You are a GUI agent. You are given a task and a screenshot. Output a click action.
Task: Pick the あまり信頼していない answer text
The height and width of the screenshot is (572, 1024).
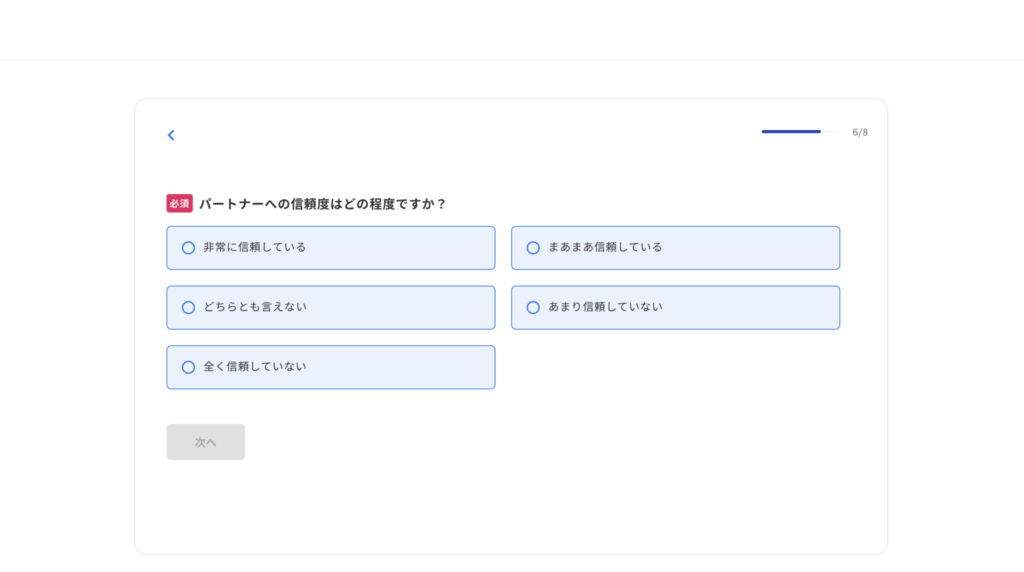click(605, 307)
